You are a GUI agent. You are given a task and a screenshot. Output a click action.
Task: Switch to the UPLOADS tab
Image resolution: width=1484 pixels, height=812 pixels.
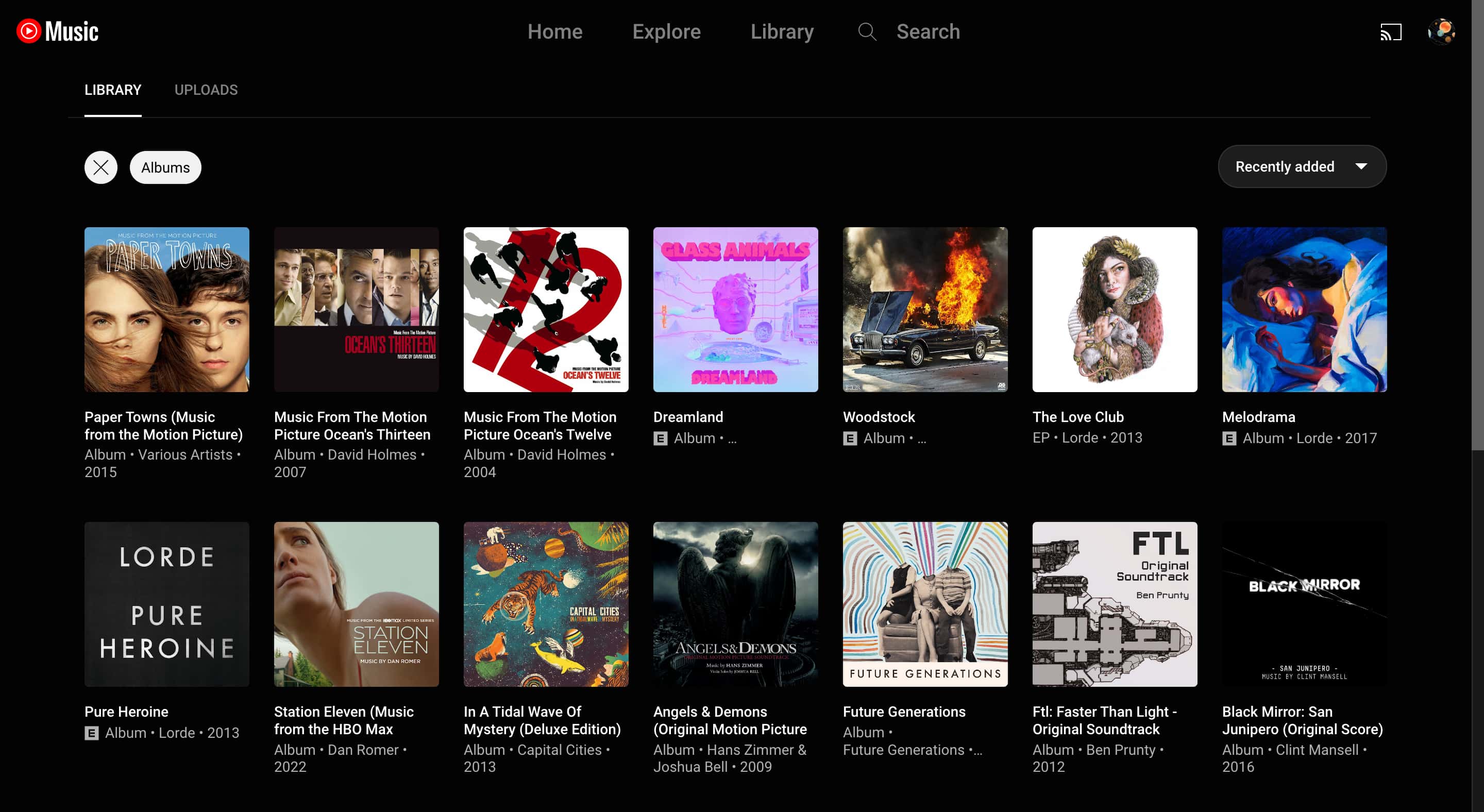[206, 90]
